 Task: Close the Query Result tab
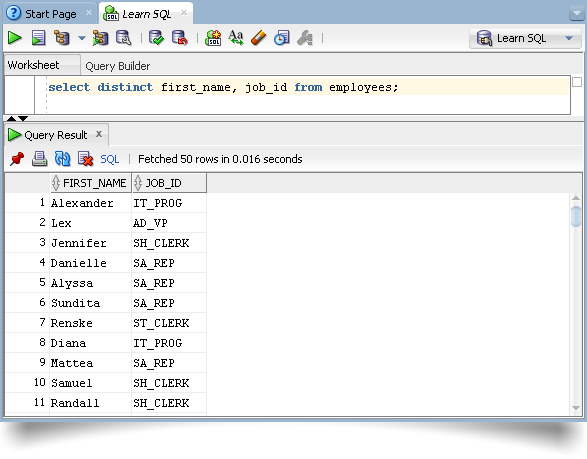pyautogui.click(x=99, y=134)
